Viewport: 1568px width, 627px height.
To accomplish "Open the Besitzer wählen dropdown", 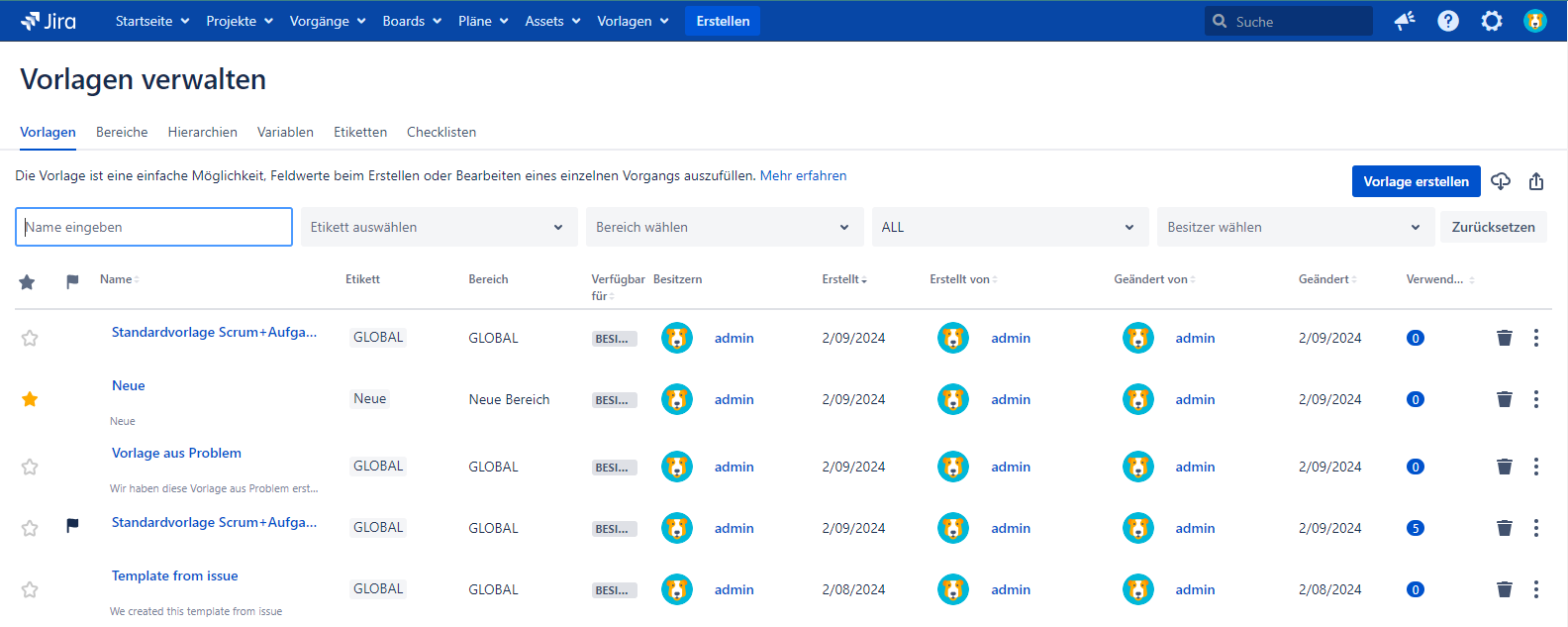I will pyautogui.click(x=1294, y=227).
